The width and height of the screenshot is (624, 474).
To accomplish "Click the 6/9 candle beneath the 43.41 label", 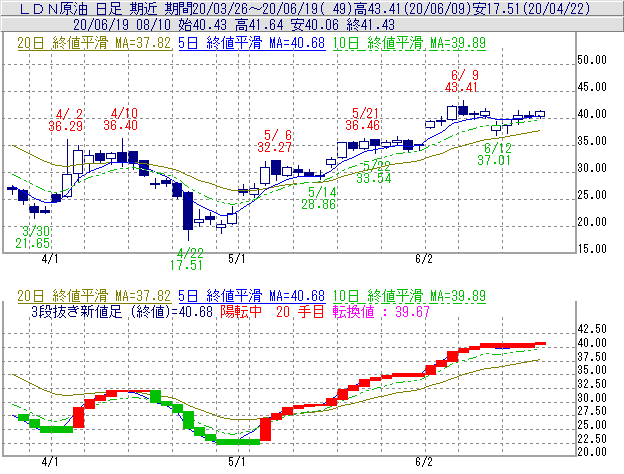I will click(x=463, y=110).
